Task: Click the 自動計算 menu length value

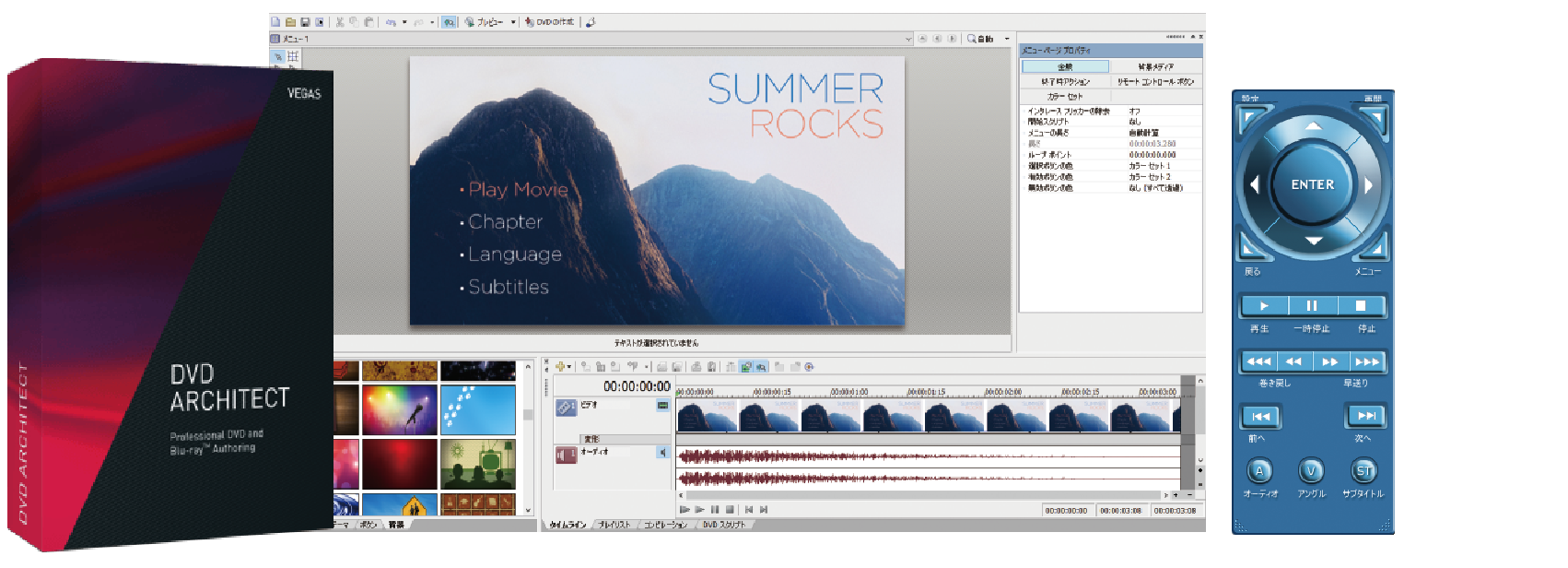Action: (x=1144, y=133)
